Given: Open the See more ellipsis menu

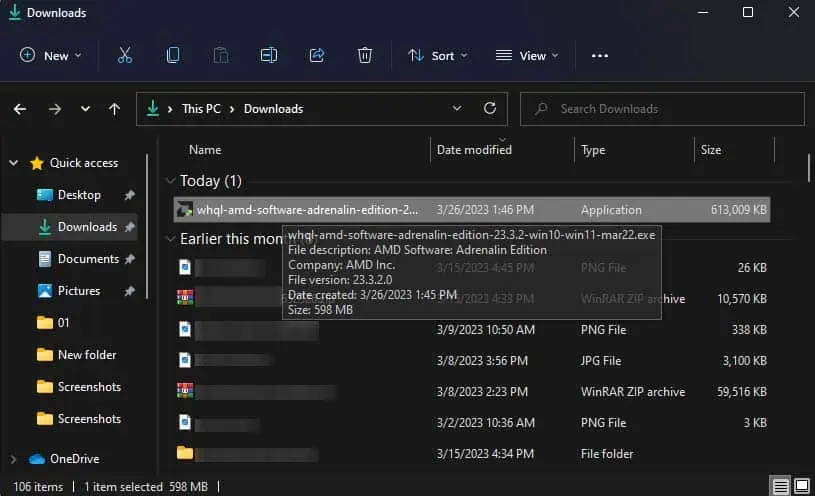Looking at the screenshot, I should 600,56.
